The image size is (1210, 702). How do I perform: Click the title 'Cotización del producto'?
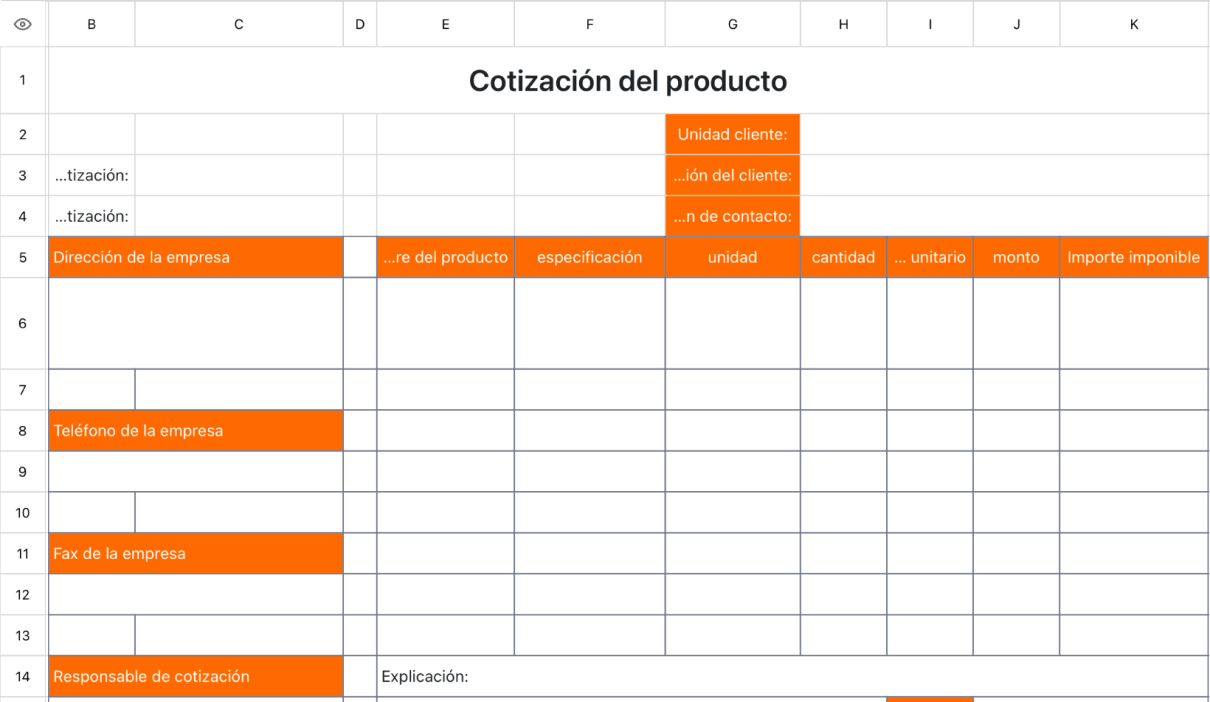(628, 81)
